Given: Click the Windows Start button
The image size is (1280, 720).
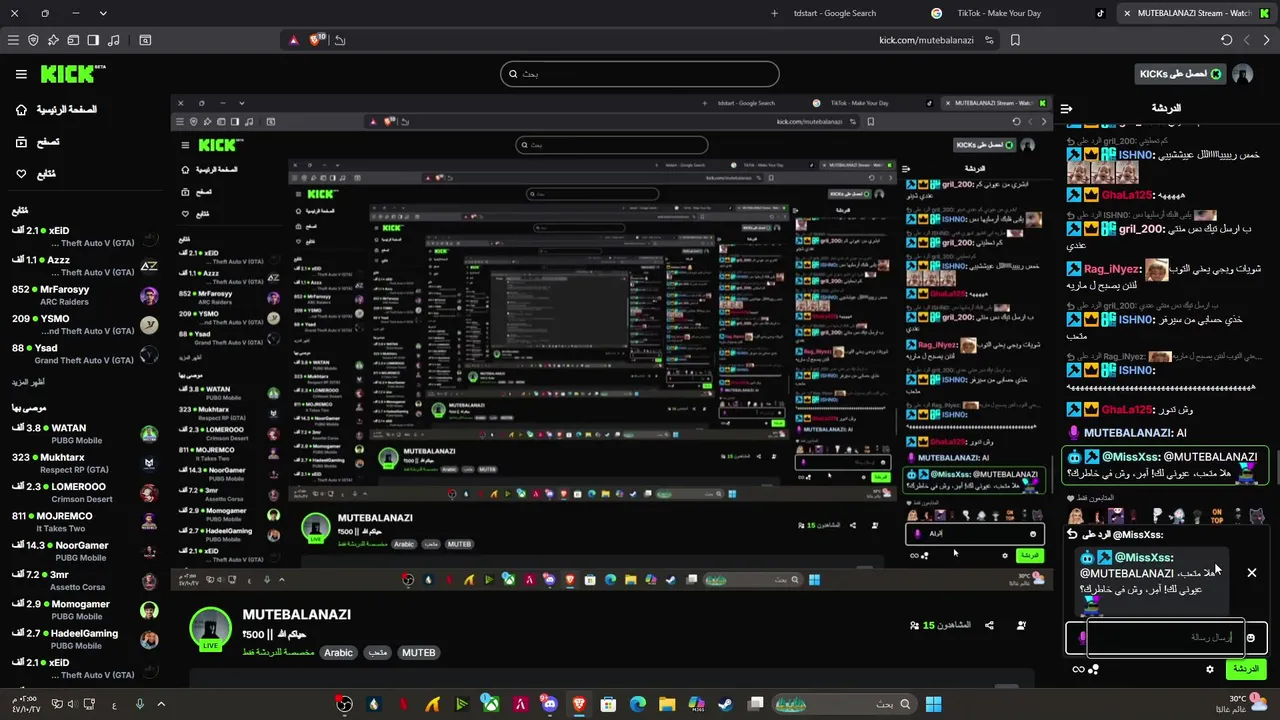Looking at the screenshot, I should pyautogui.click(x=933, y=705).
